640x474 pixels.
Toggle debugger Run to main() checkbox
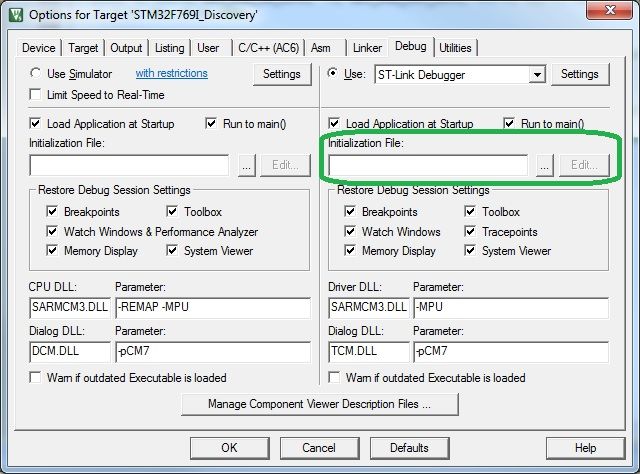coord(509,123)
